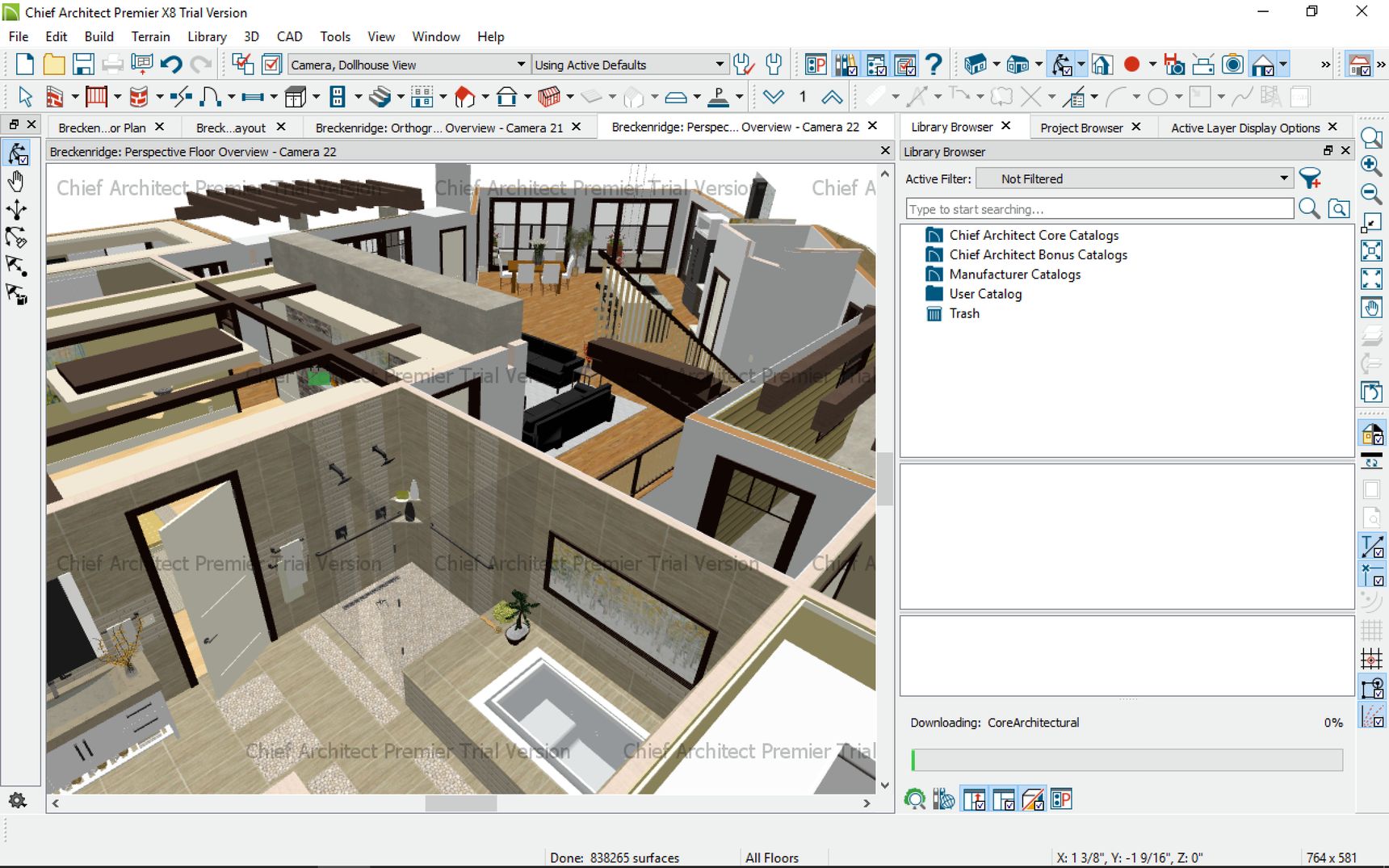Image resolution: width=1389 pixels, height=868 pixels.
Task: Open the Terrain menu
Action: 150,36
